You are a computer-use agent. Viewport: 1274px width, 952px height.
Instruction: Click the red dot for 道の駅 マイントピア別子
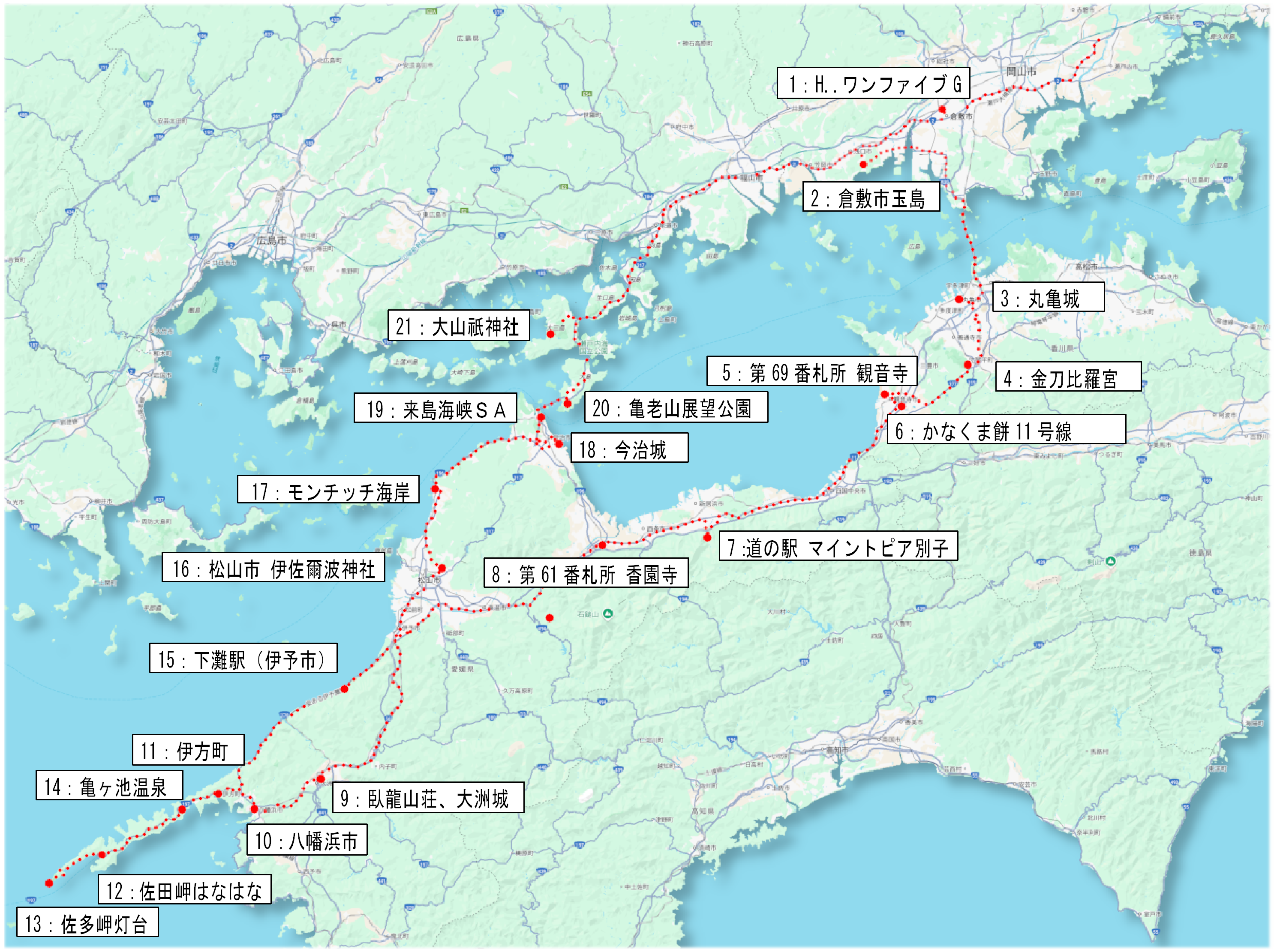click(x=707, y=538)
